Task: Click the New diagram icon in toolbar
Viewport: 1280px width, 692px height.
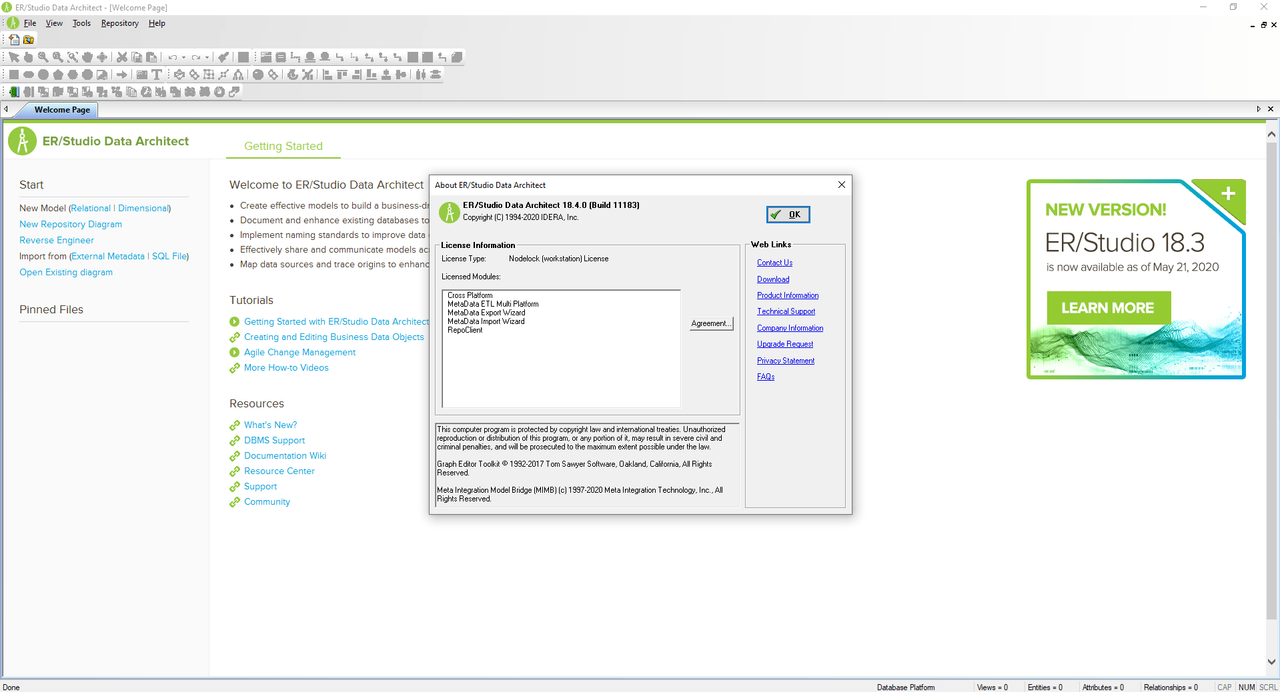Action: [x=14, y=39]
